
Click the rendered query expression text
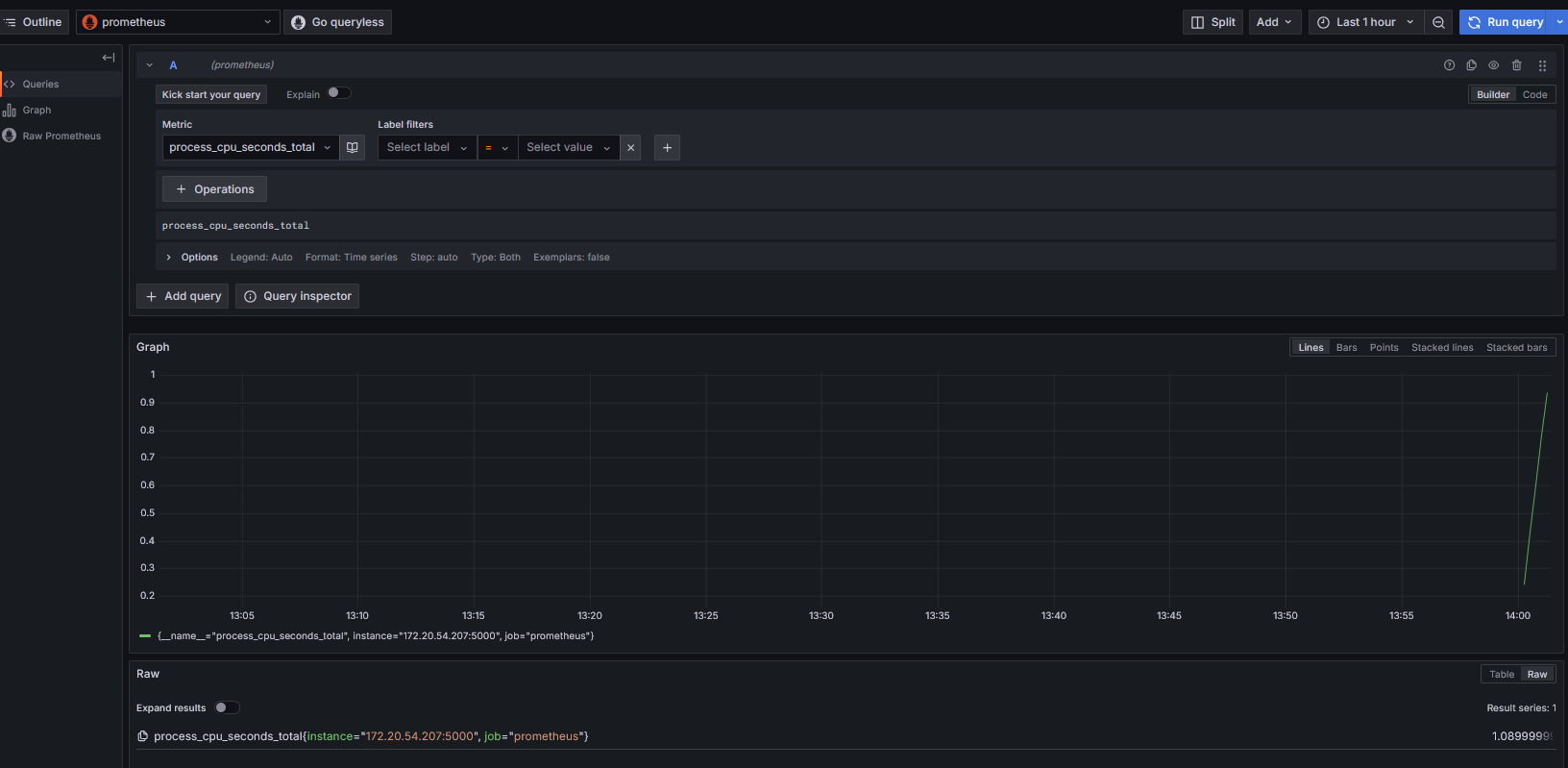coord(235,226)
